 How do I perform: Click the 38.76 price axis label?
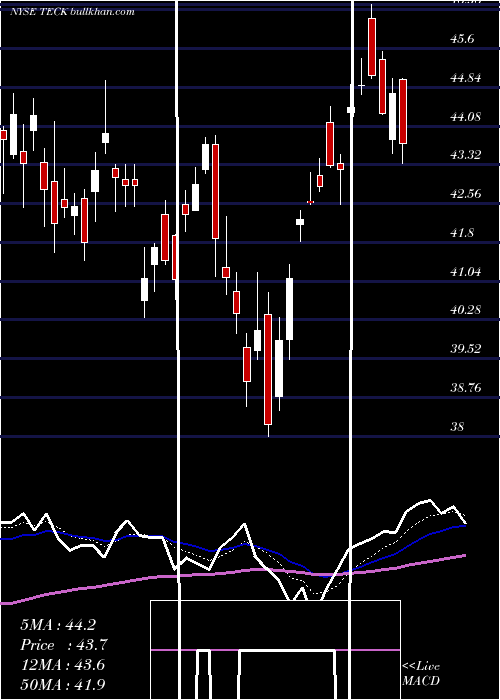click(x=466, y=387)
